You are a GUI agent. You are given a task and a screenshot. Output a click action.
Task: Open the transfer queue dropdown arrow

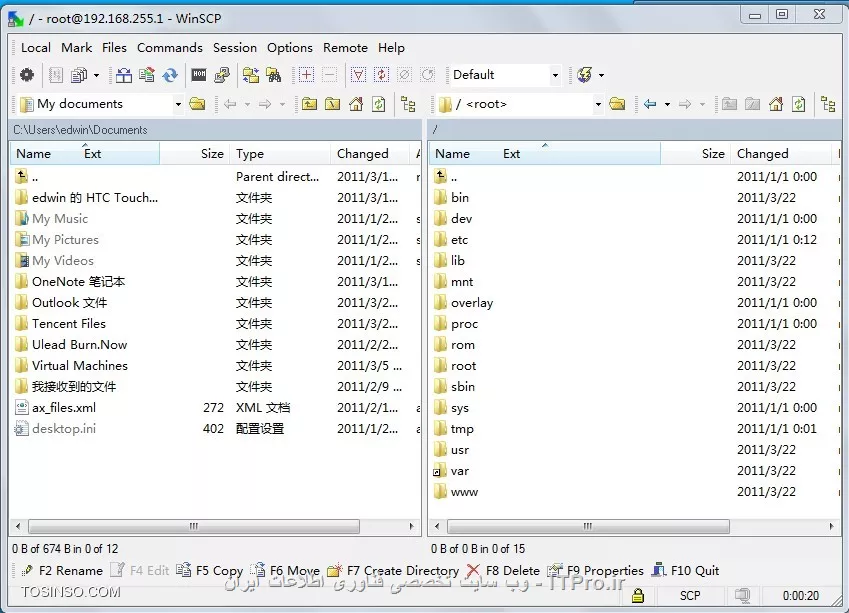[96, 75]
